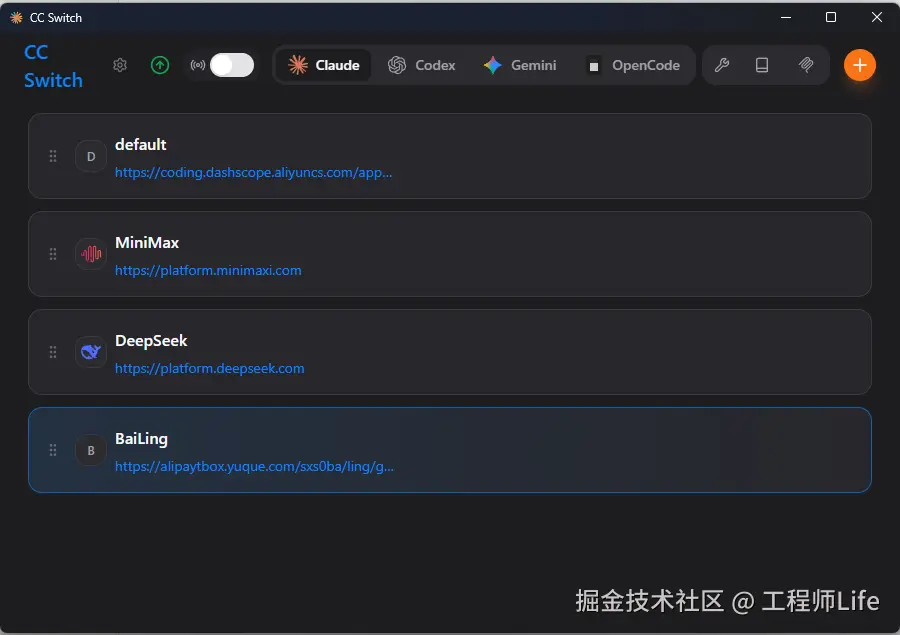
Task: Click the drag handle on the MiniMax row
Action: tap(53, 254)
